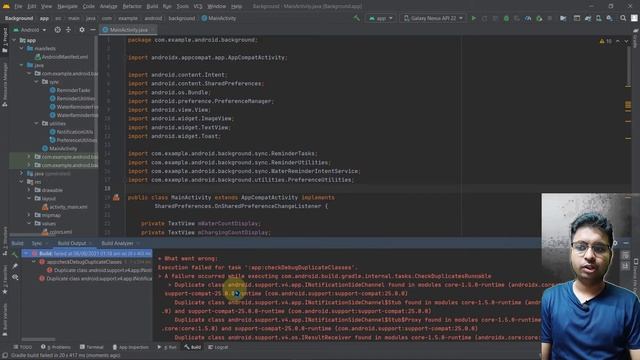Open the File menu
Screen dimensions: 640x360
pos(18,6)
